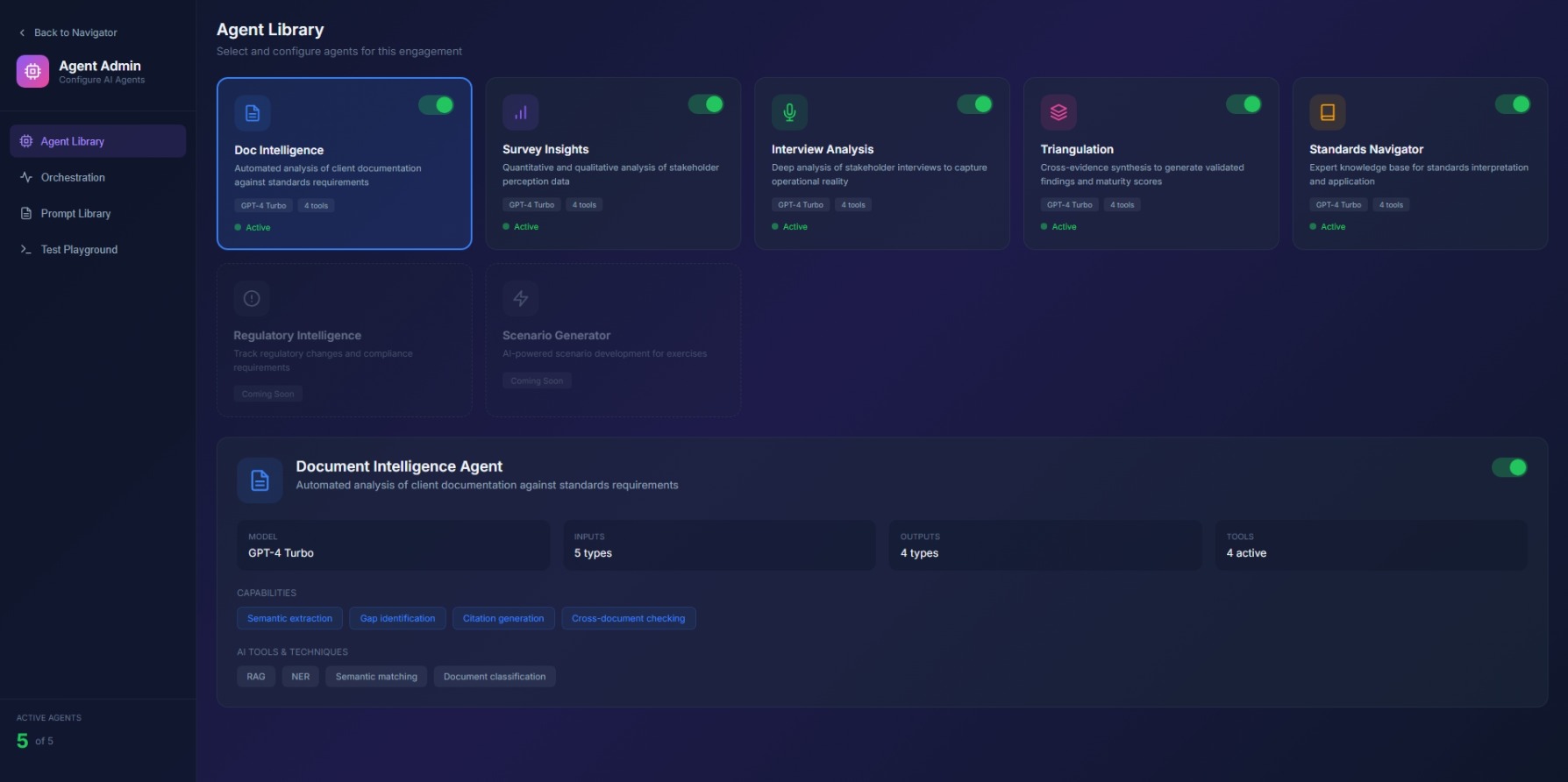Viewport: 1568px width, 782px height.
Task: Click the Doc Intelligence document icon
Action: 253,113
